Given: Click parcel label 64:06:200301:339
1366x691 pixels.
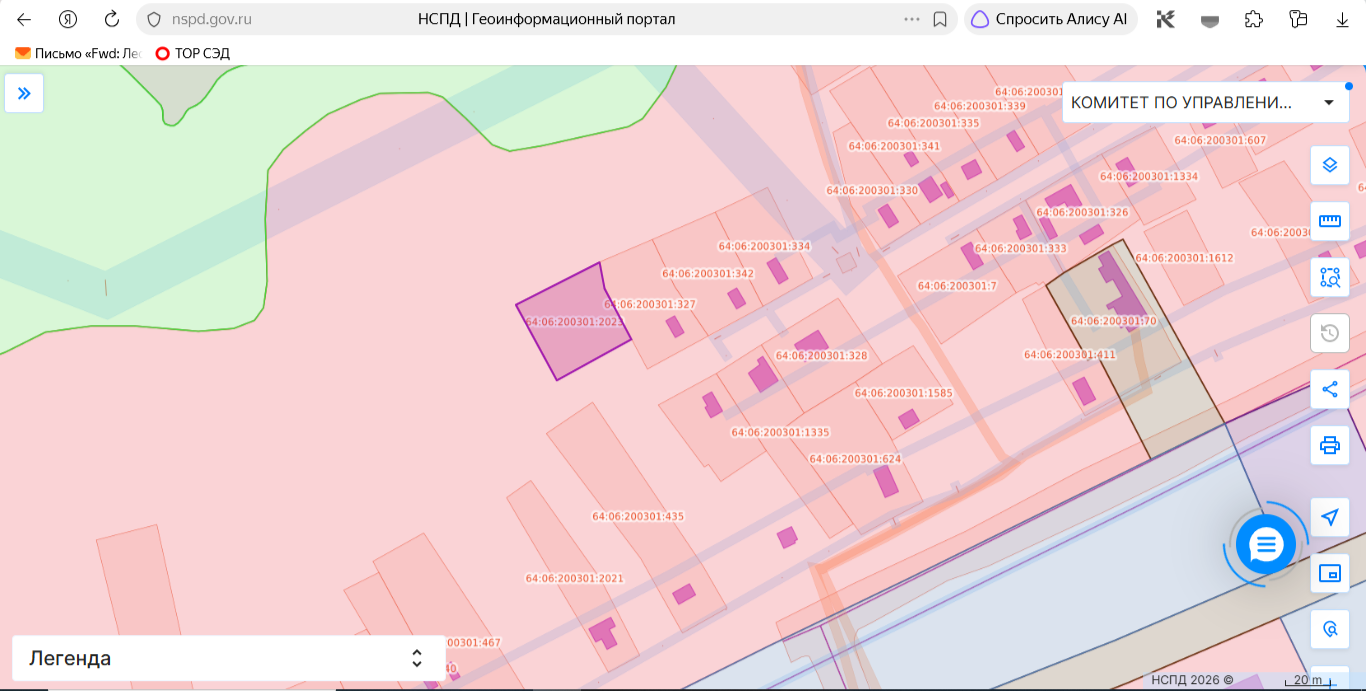Looking at the screenshot, I should tap(979, 106).
